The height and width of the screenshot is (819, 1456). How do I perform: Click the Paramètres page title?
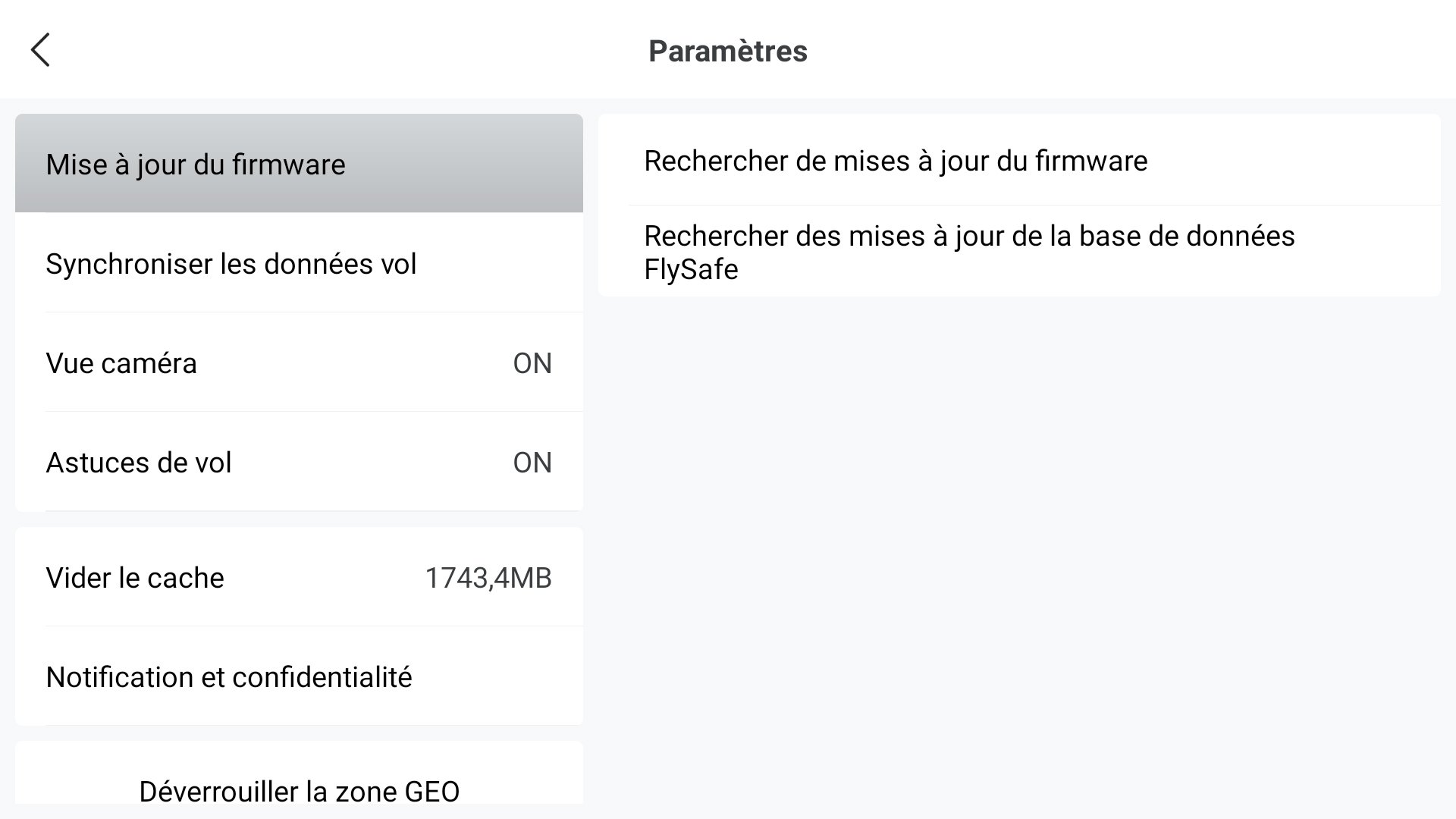(728, 51)
